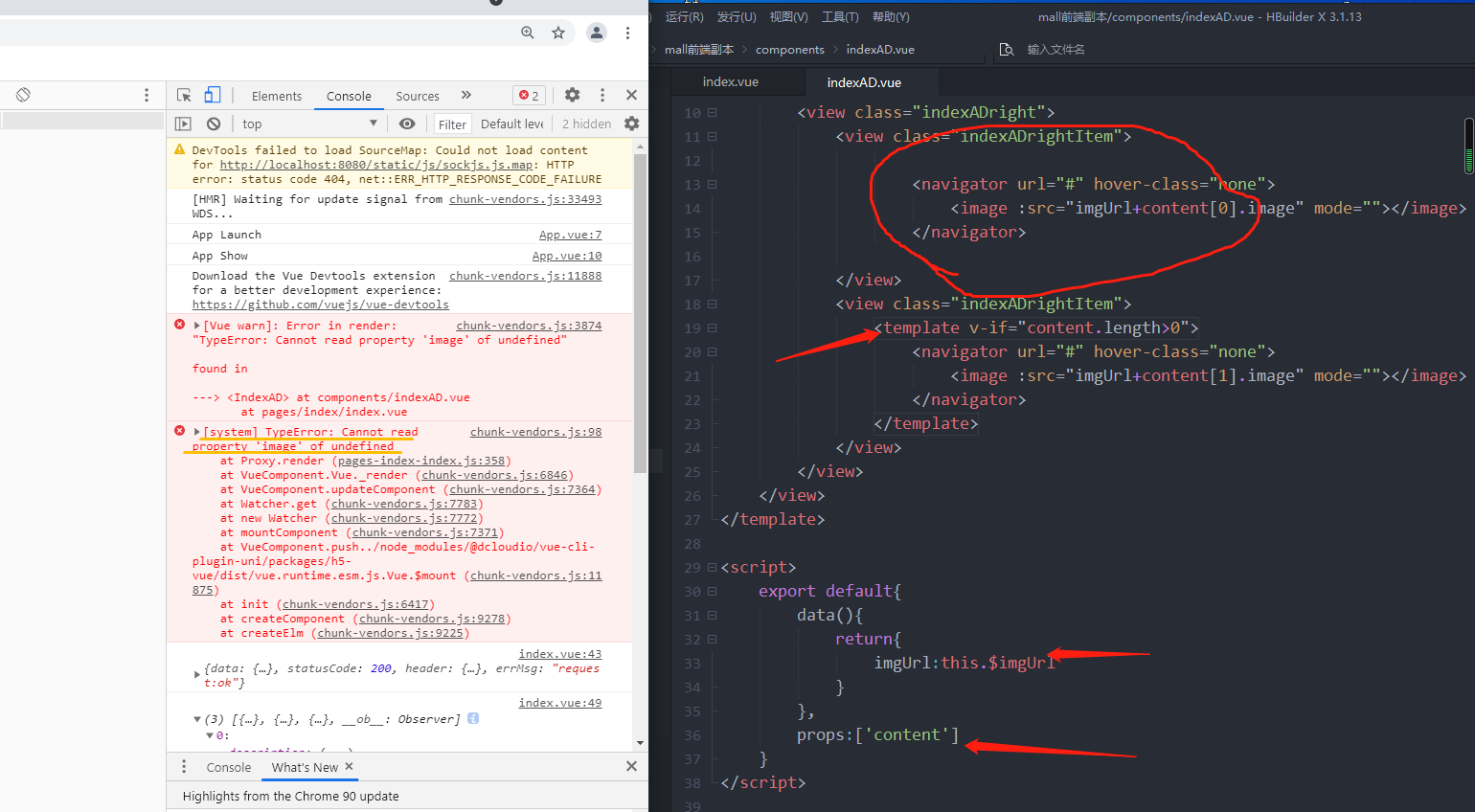Viewport: 1475px width, 812px height.
Task: Select the drawer Console tab
Action: pos(229,767)
